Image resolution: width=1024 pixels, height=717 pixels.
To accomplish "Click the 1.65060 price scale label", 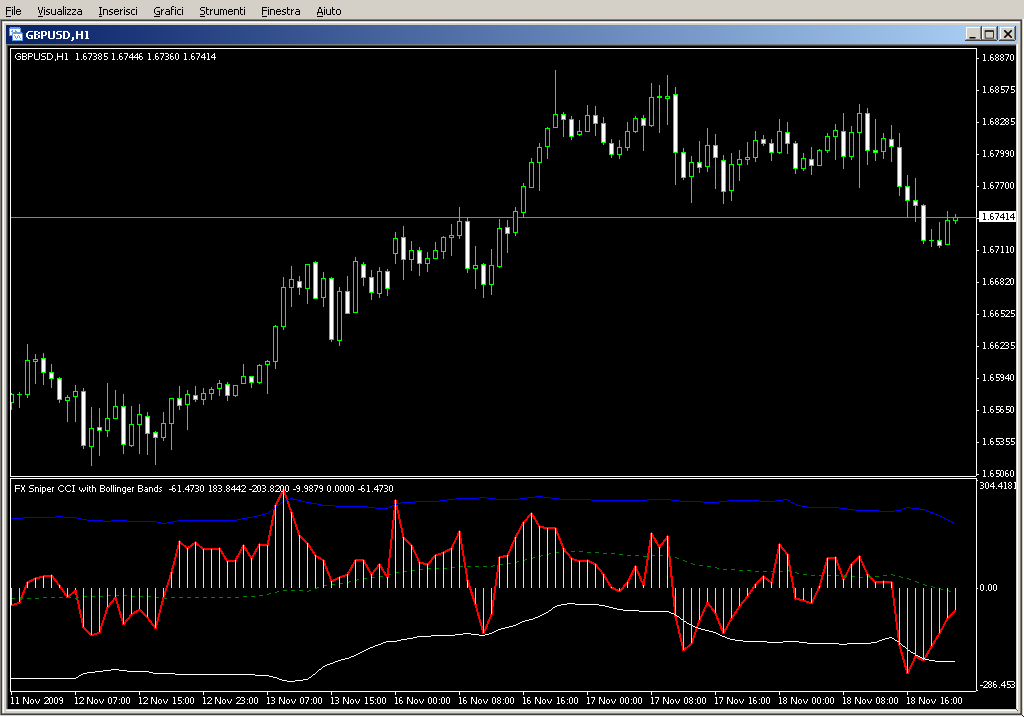I will coord(998,473).
